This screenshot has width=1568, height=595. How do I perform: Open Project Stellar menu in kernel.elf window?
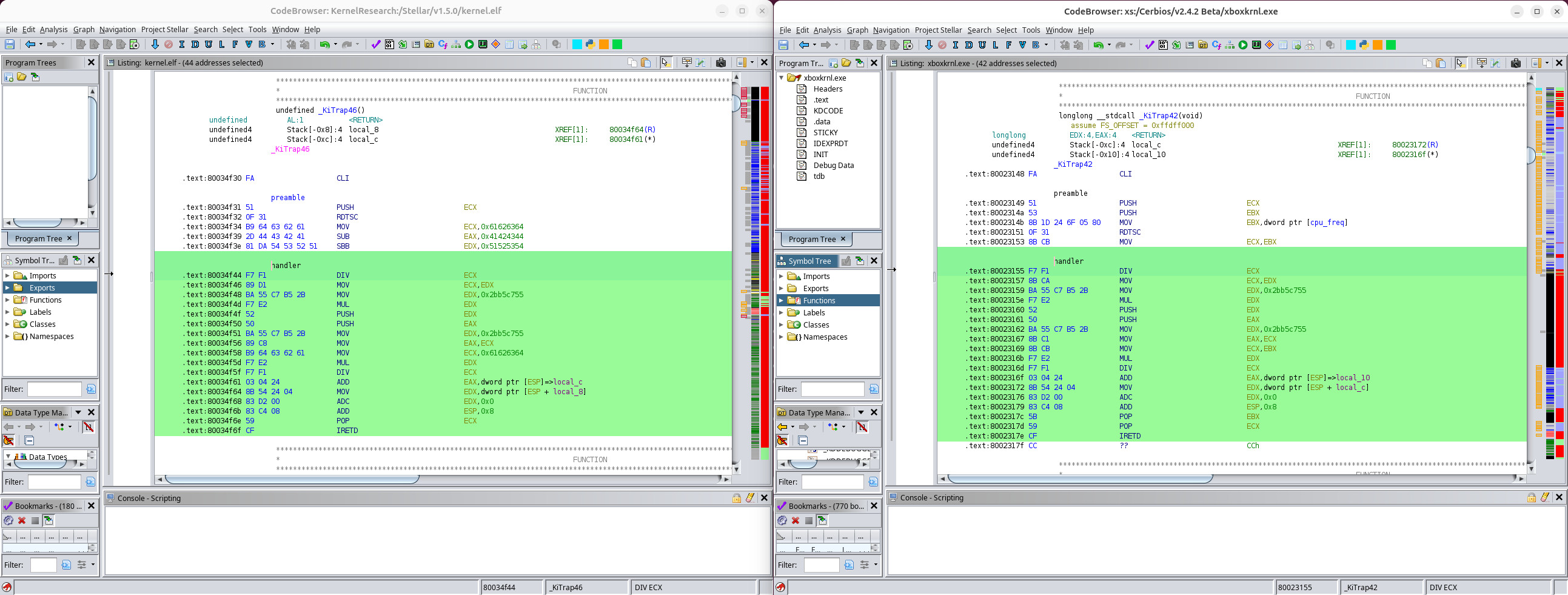click(164, 29)
